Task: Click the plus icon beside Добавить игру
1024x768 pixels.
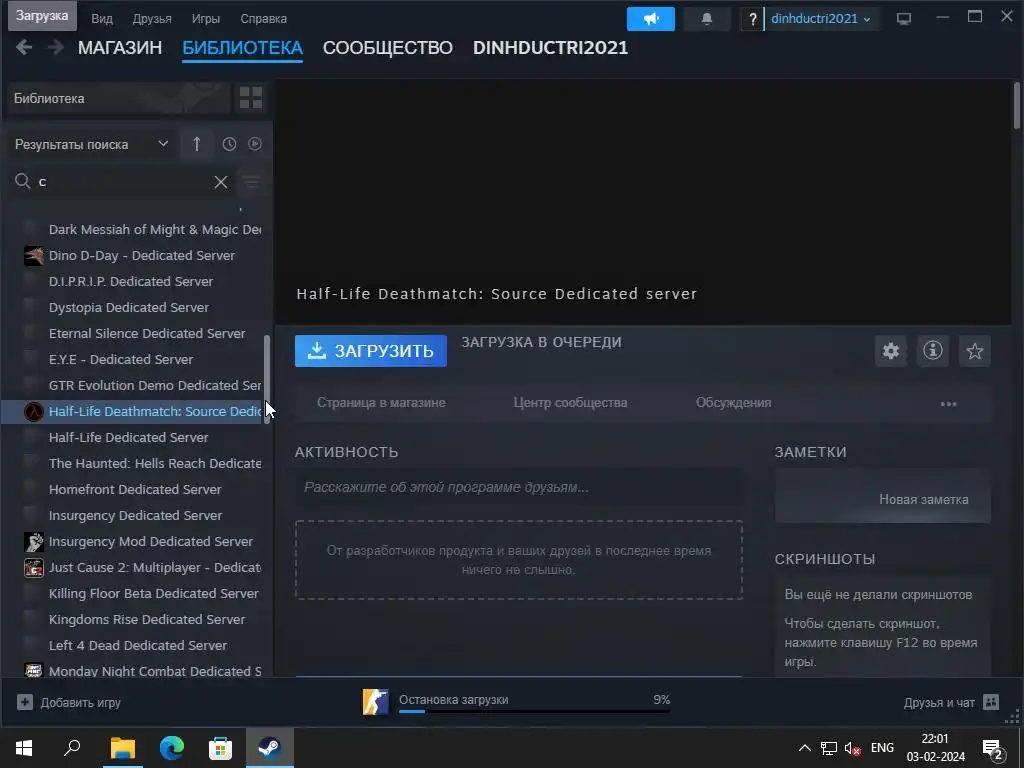Action: (x=25, y=703)
